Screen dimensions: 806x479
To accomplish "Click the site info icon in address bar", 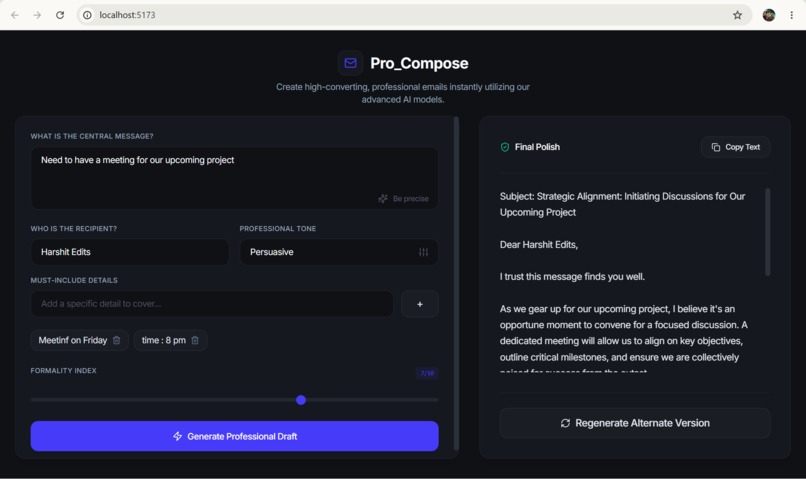I will click(x=87, y=15).
